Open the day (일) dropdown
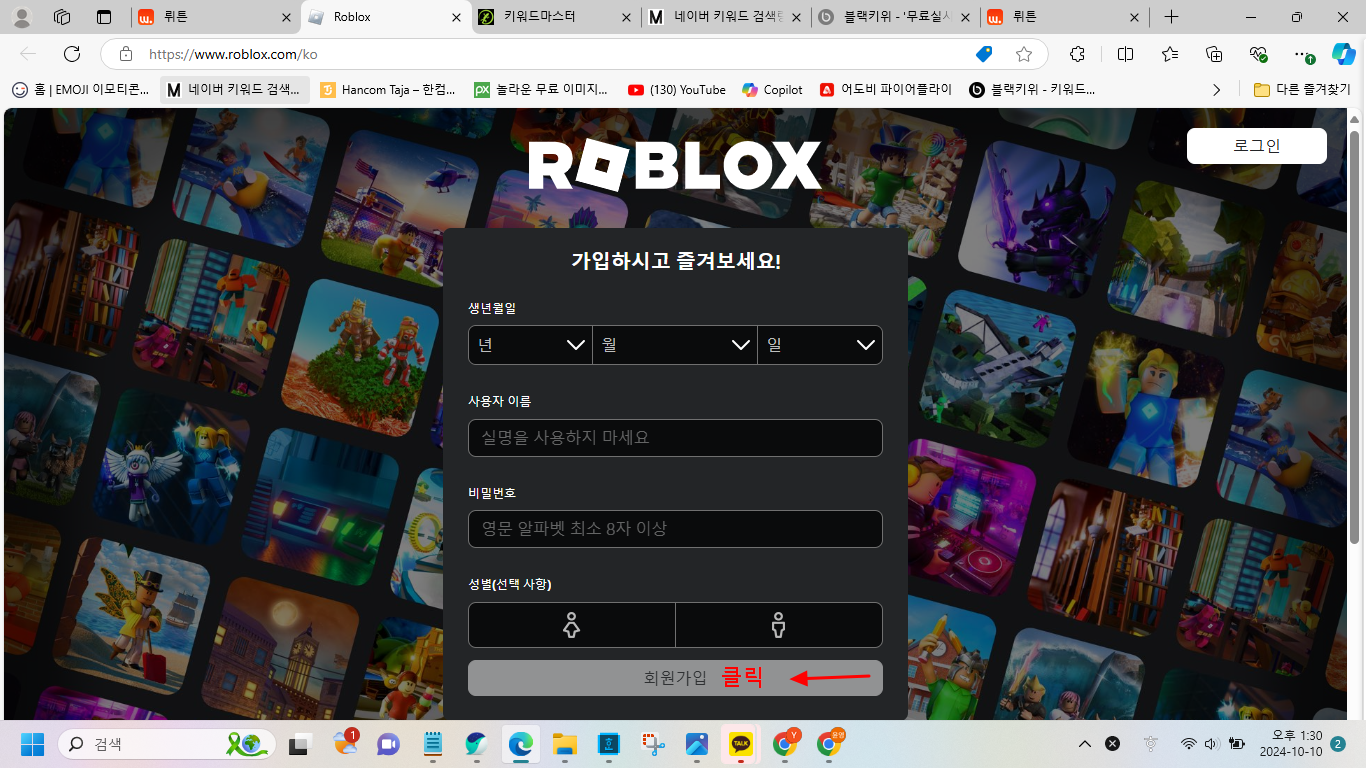Screen dimensions: 1366x768 pos(820,345)
